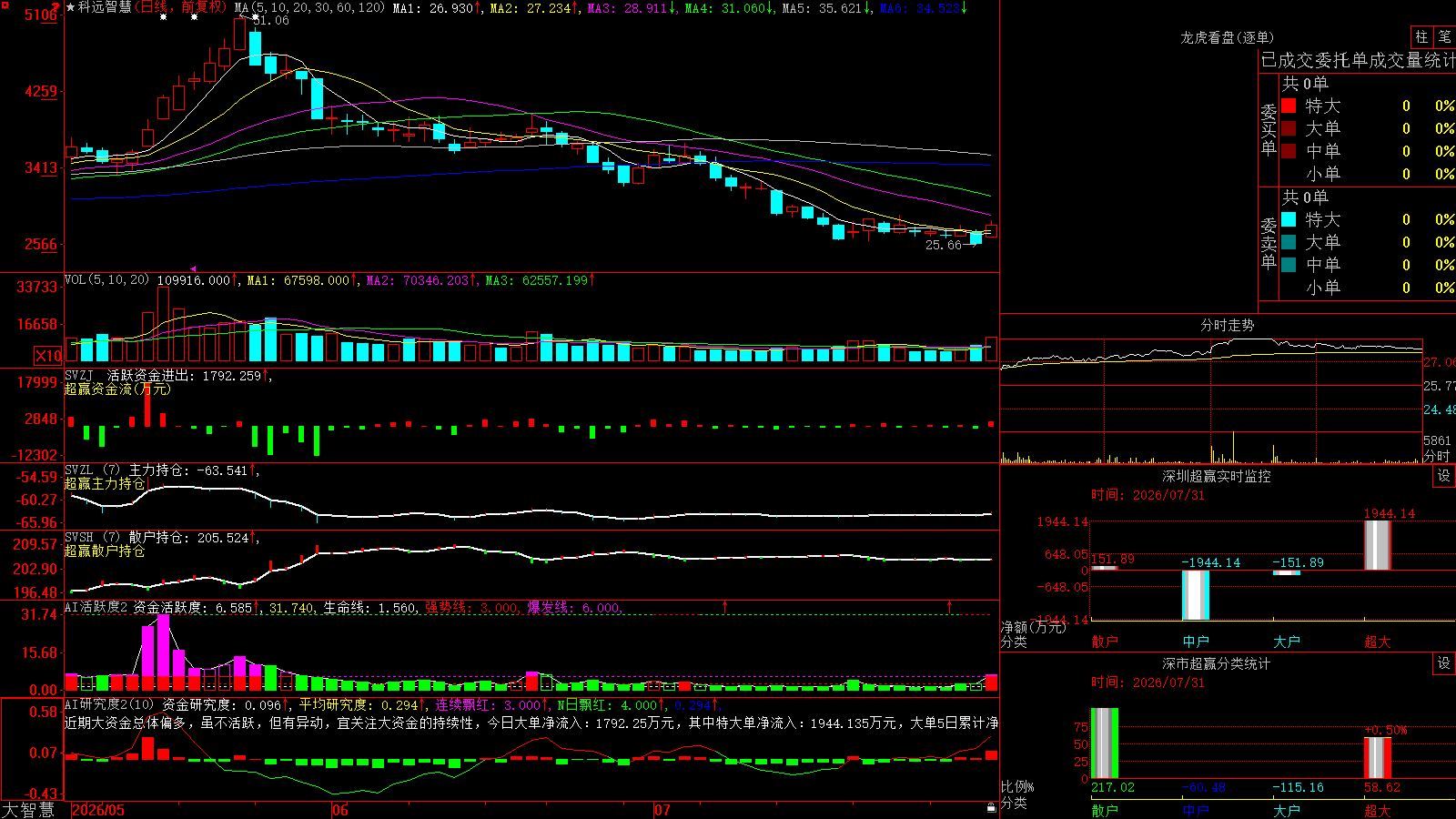Switch order view to 柱 bar mode

tap(1421, 37)
